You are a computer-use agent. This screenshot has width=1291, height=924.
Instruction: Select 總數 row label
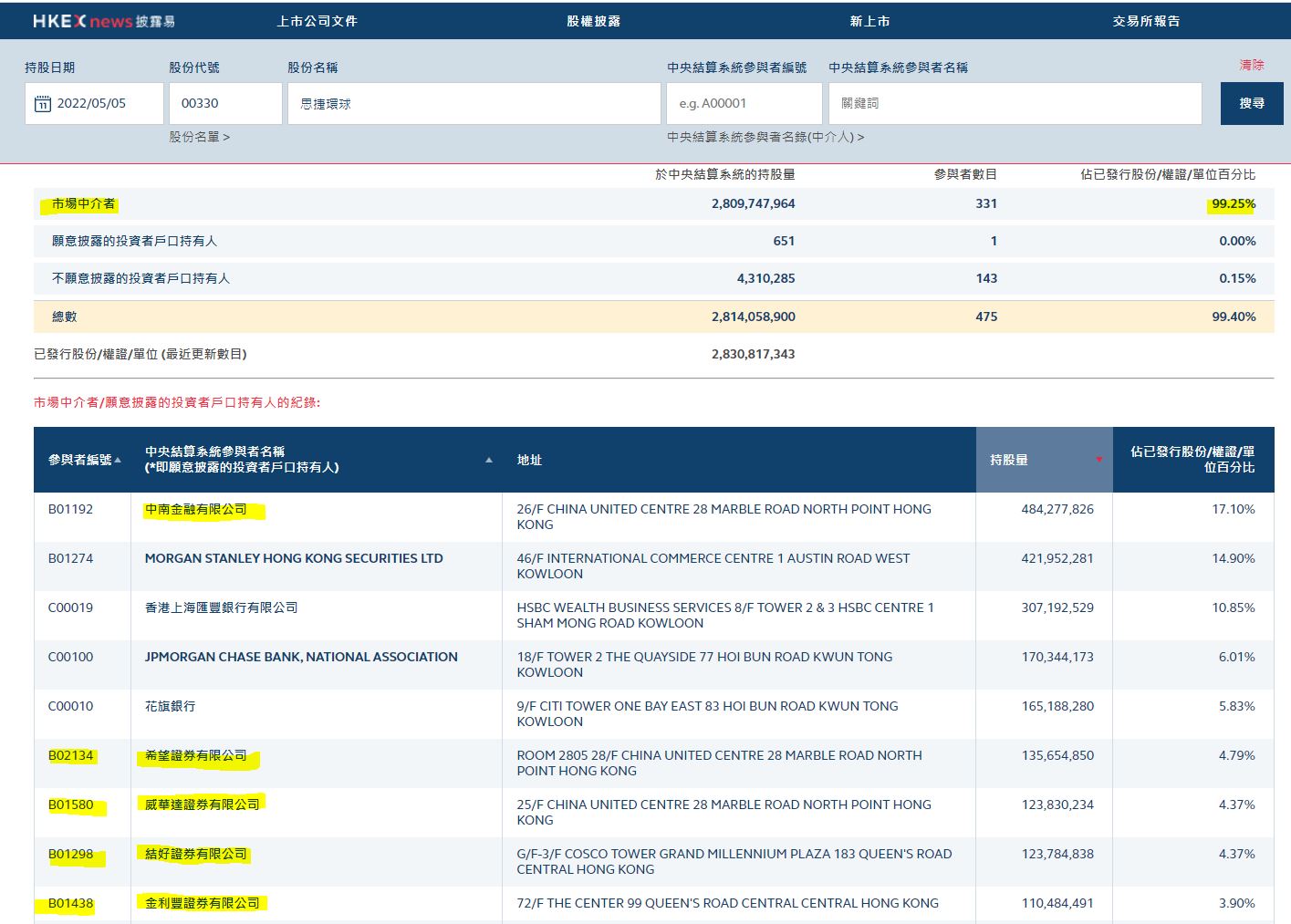[x=65, y=317]
